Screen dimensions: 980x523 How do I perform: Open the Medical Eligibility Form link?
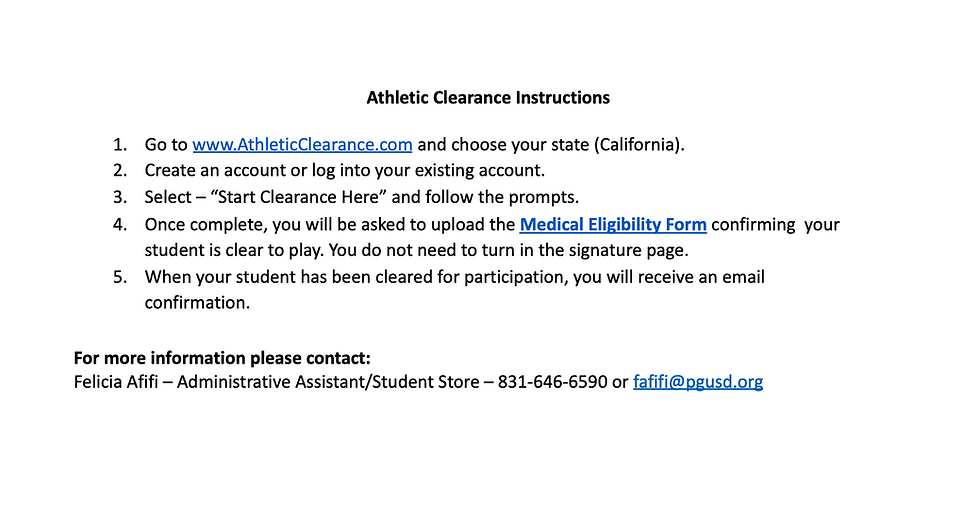[x=613, y=224]
